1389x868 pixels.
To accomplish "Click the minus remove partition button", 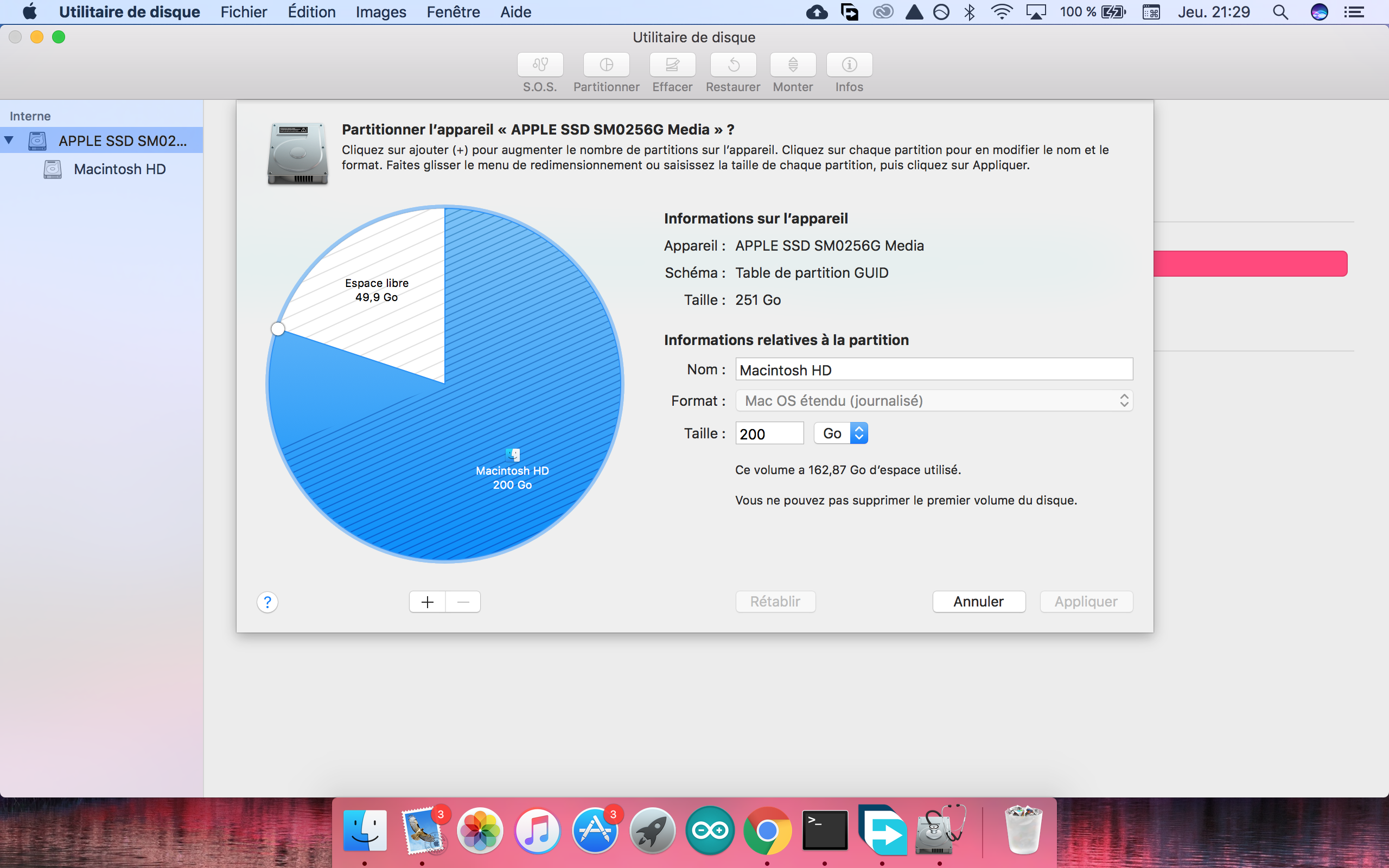I will click(463, 602).
